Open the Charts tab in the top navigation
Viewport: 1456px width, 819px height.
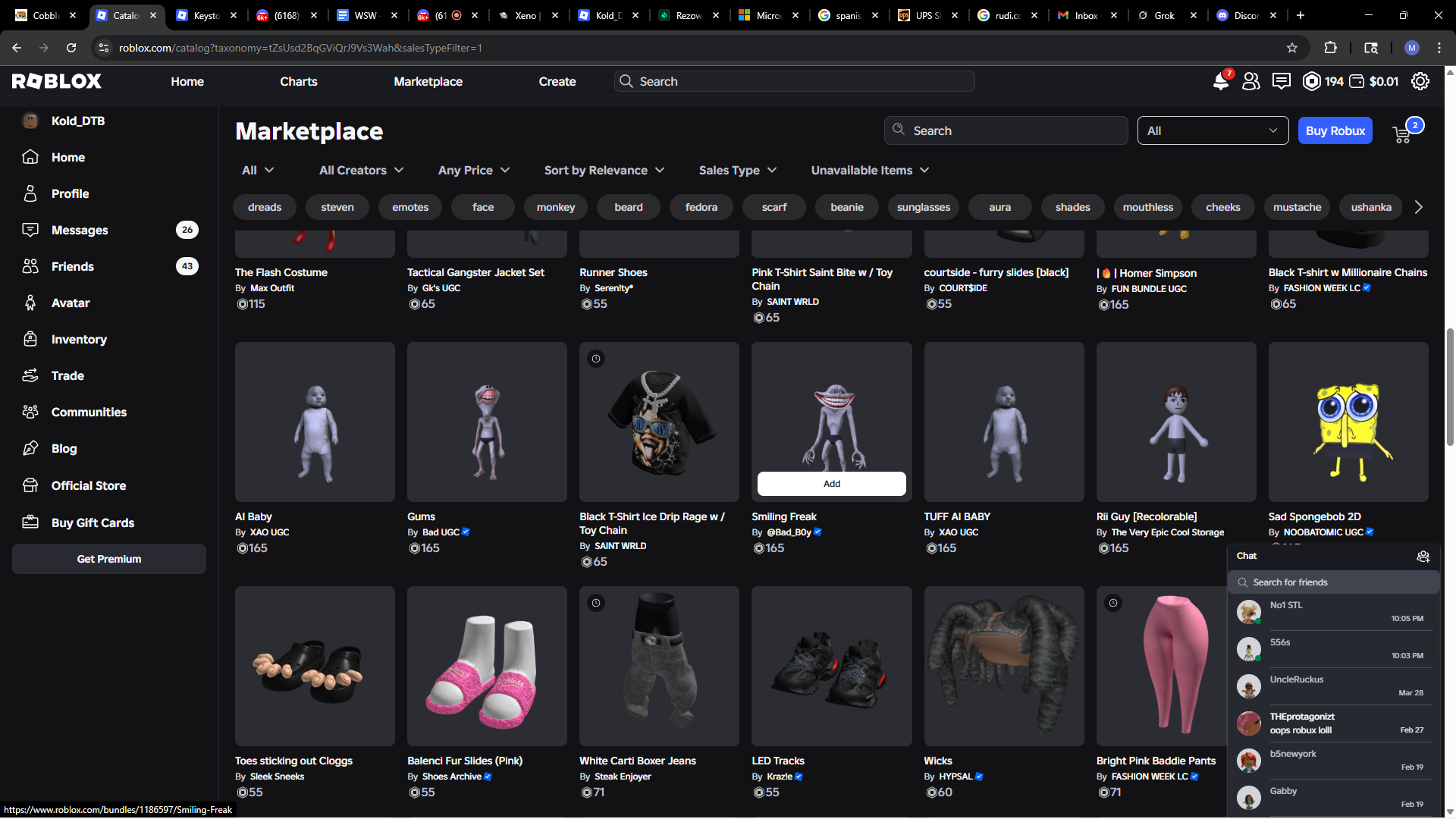coord(299,81)
